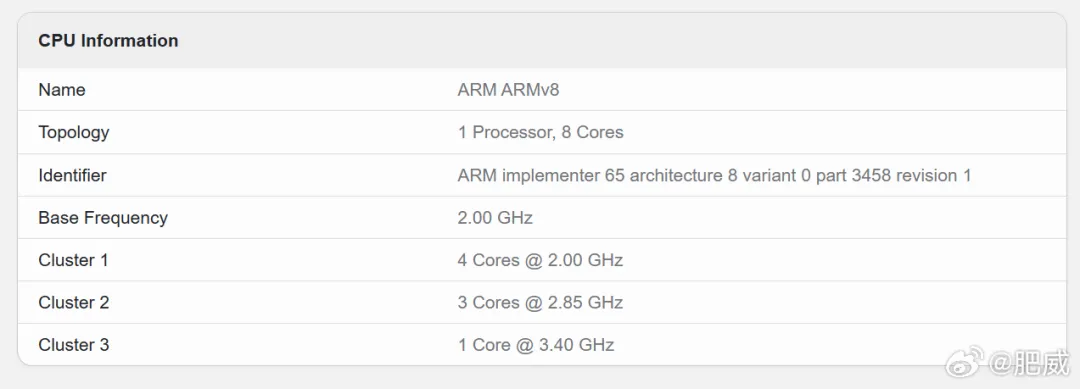Click the 1 Processor, 8 Cores value
The image size is (1080, 389).
tap(541, 132)
